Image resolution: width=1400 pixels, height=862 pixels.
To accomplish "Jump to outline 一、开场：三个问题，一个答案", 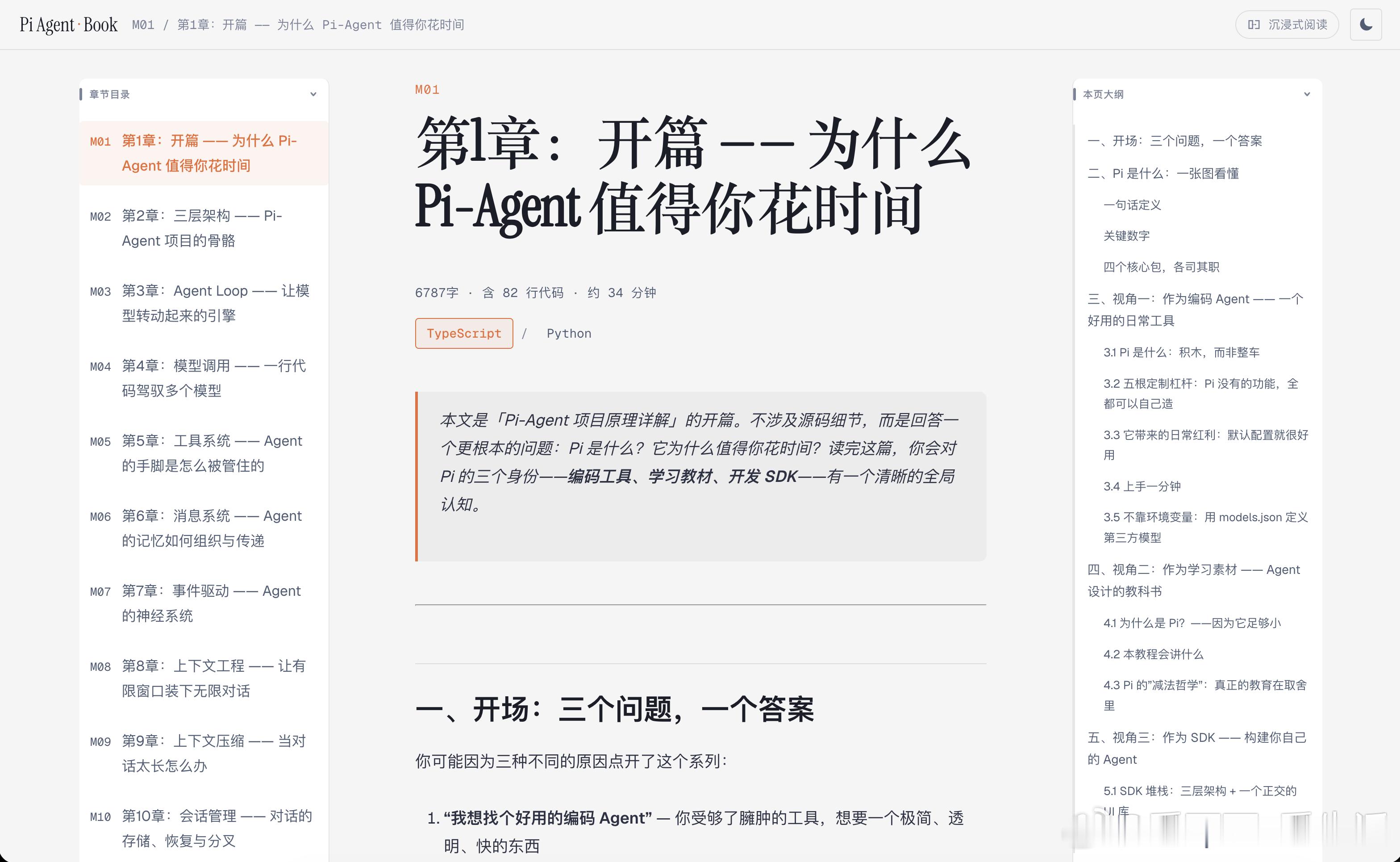I will 1175,141.
